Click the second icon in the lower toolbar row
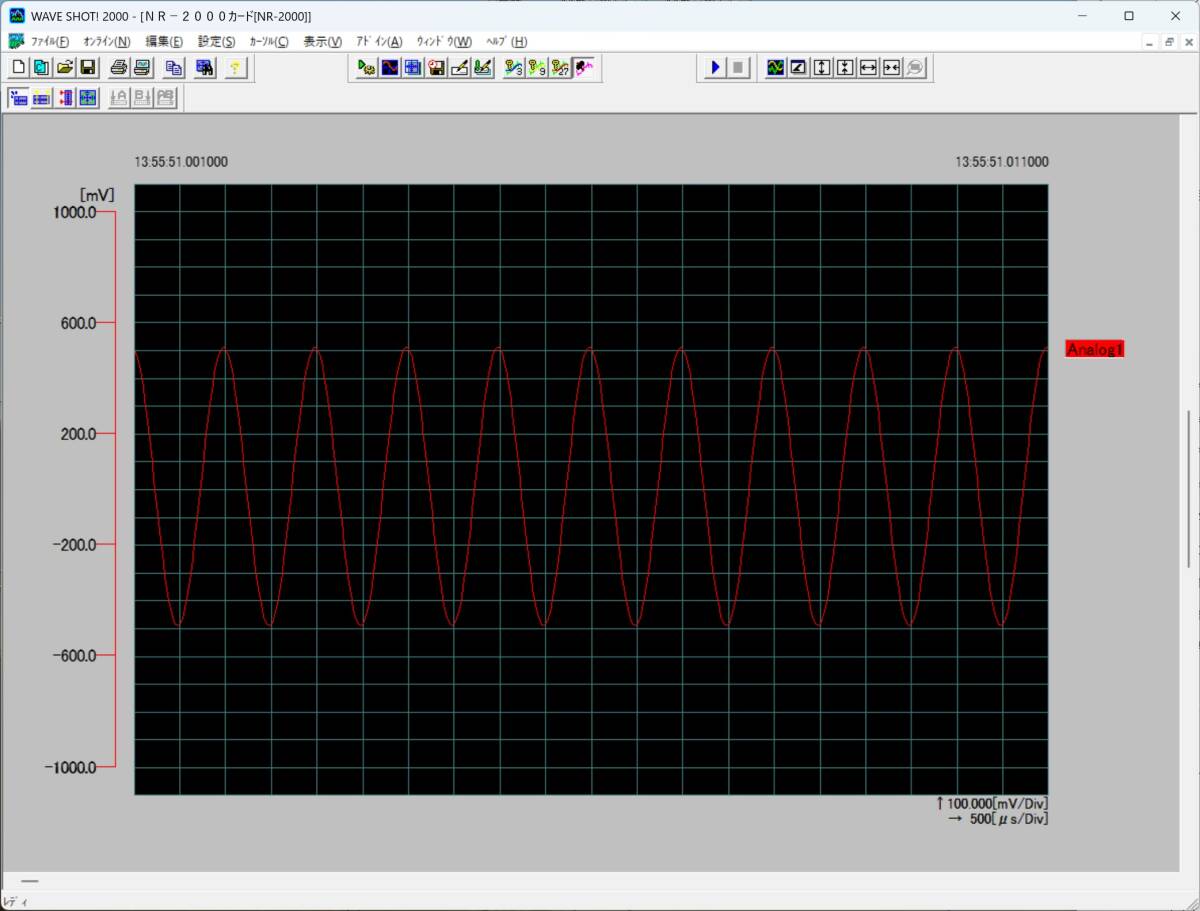Viewport: 1200px width, 911px height. tap(42, 98)
